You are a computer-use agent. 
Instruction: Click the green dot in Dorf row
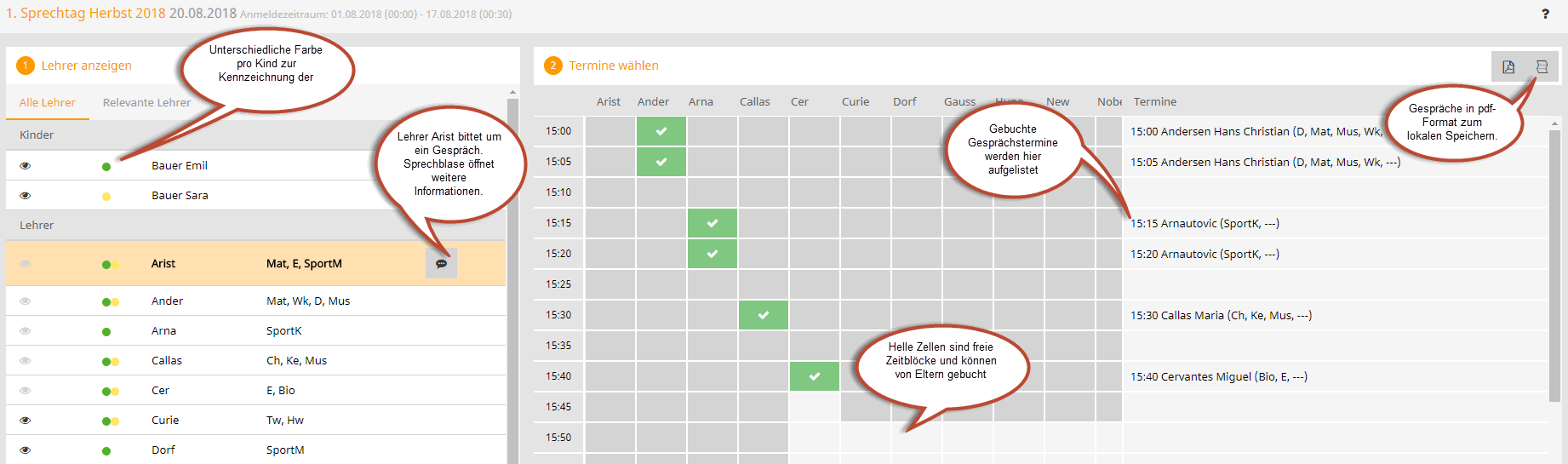point(106,451)
